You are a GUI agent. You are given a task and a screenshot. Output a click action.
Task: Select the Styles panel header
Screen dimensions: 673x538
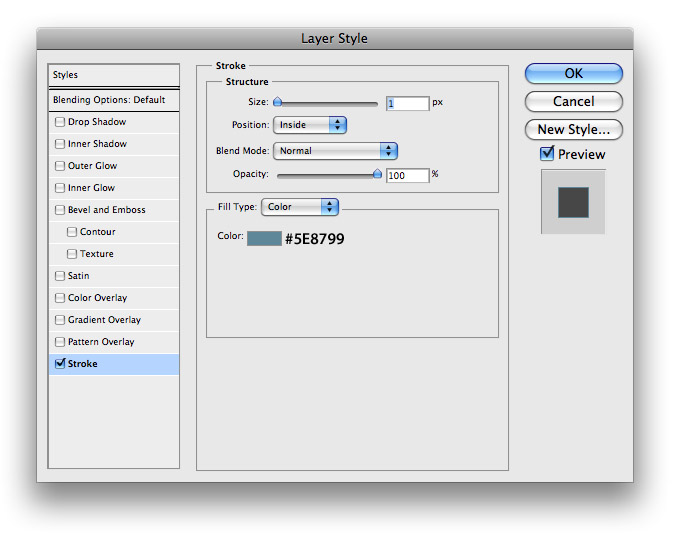114,75
